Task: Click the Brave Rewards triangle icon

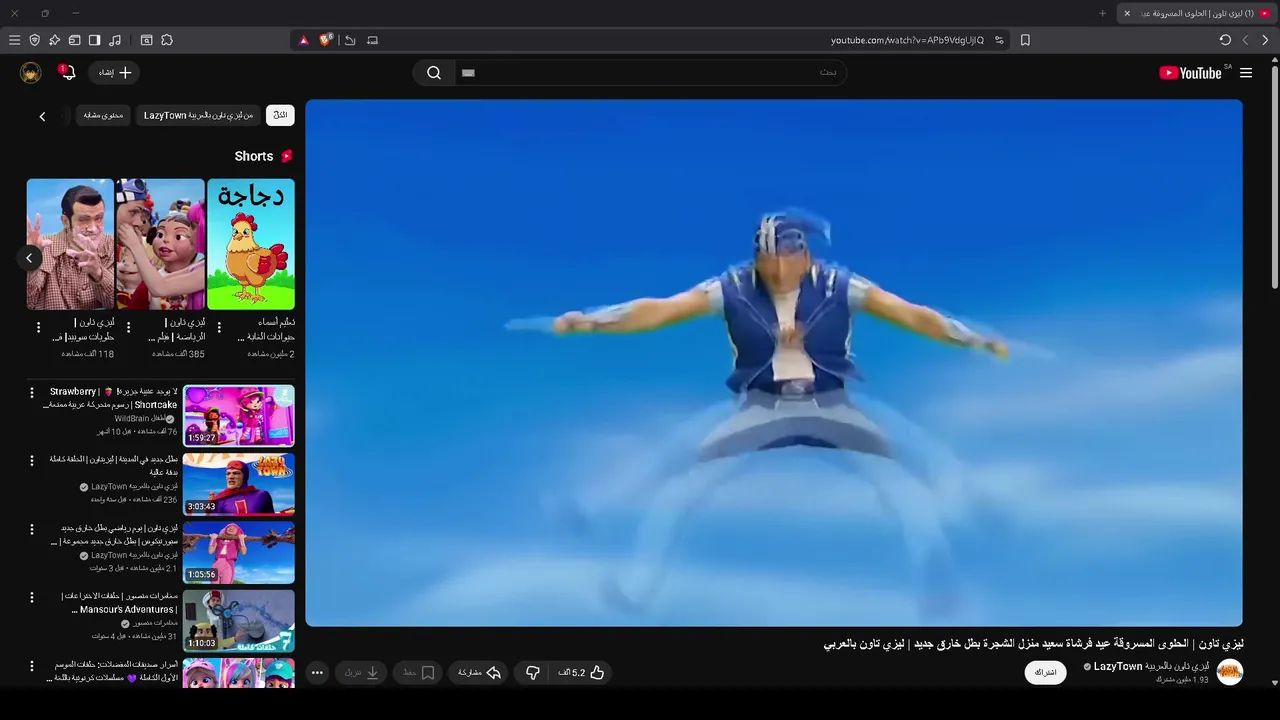Action: coord(304,40)
